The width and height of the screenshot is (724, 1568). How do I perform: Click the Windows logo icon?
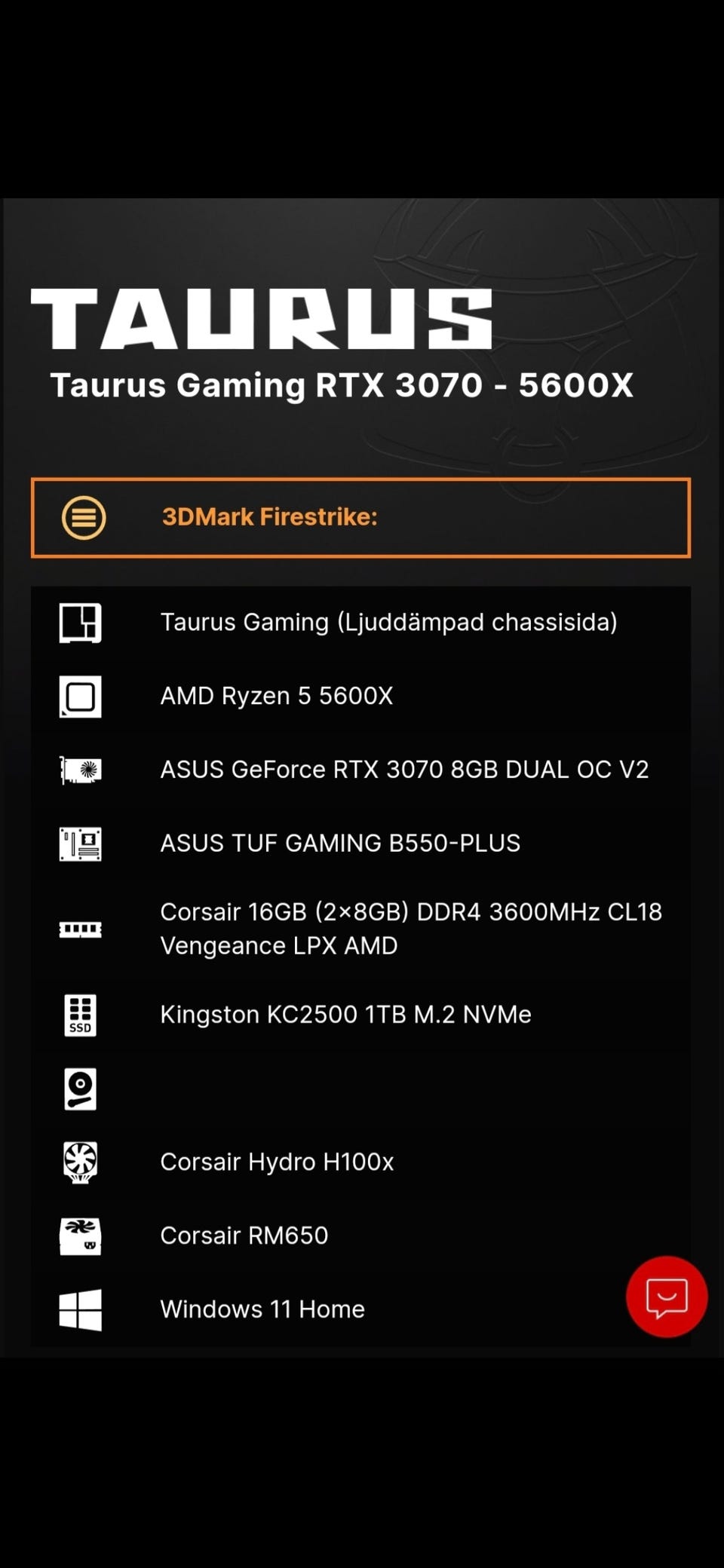(80, 1309)
